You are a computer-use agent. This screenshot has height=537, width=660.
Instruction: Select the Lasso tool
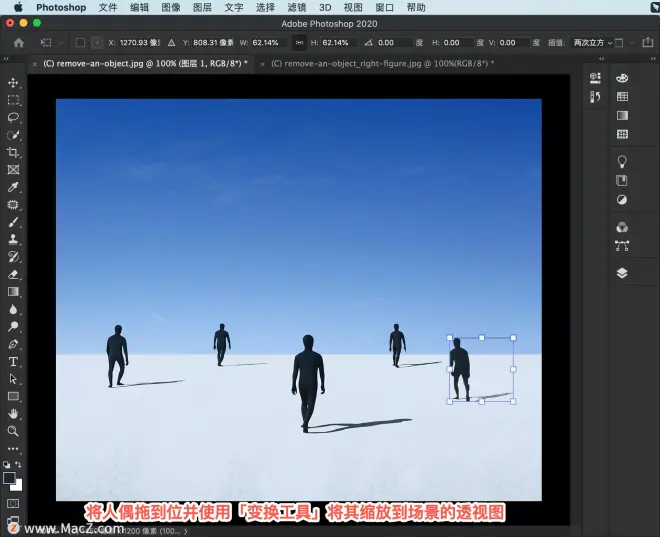coord(13,117)
